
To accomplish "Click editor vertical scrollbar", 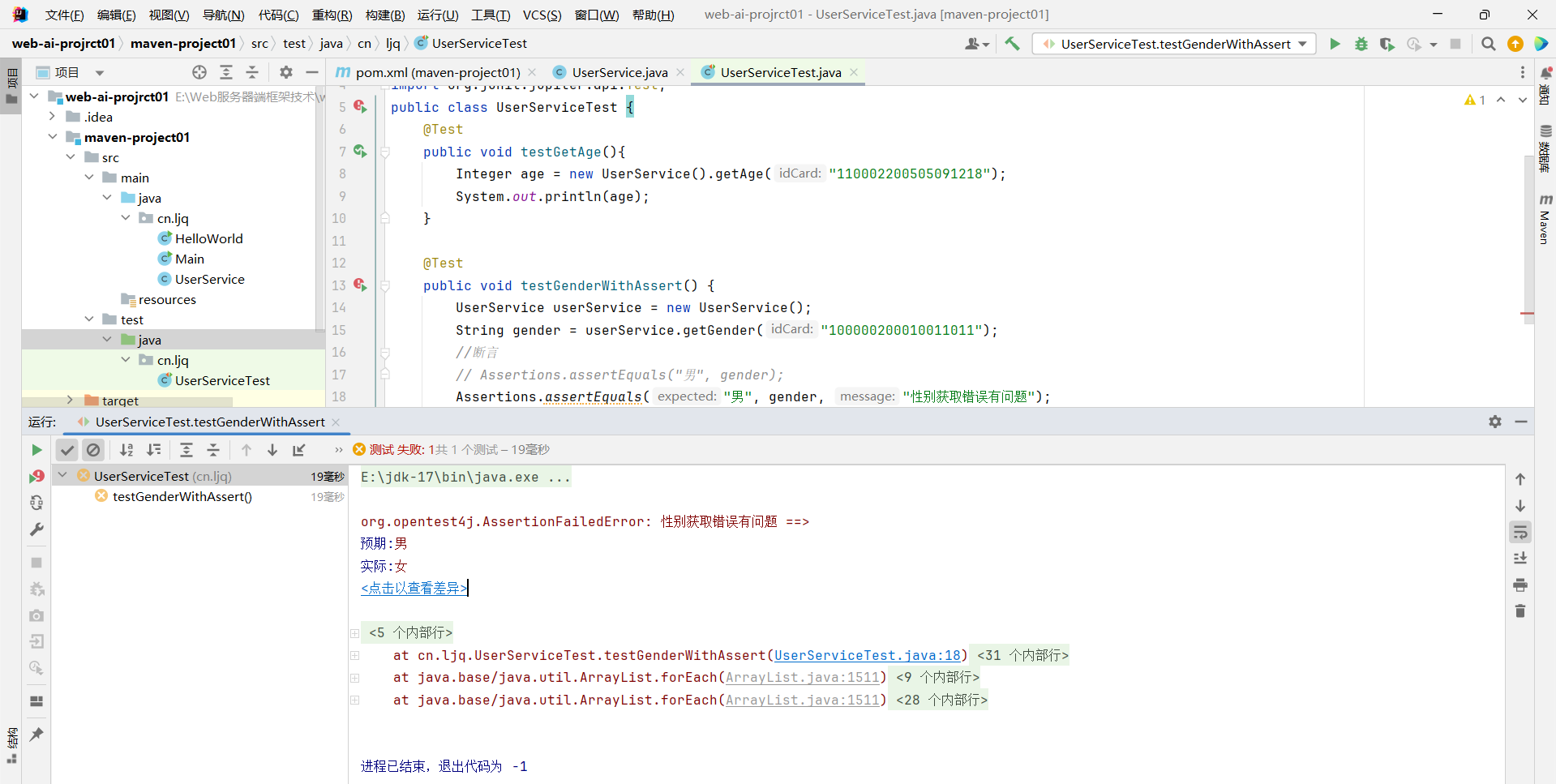I will (1528, 238).
